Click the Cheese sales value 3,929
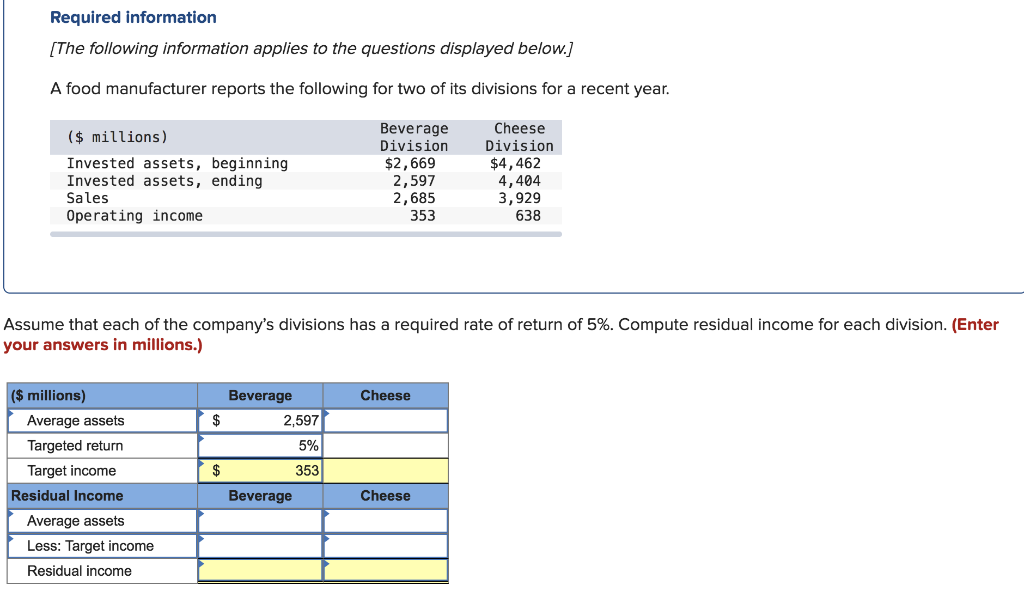The width and height of the screenshot is (1024, 597). click(519, 198)
